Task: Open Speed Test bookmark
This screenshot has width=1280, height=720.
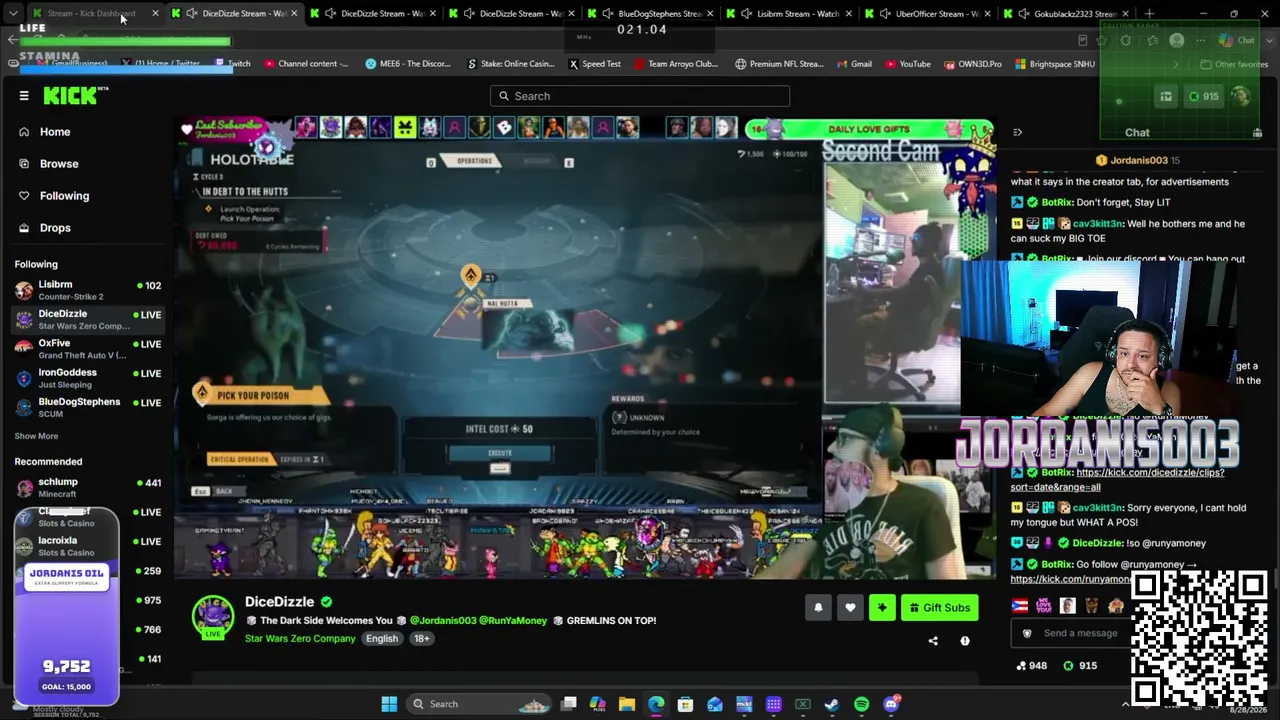Action: (x=595, y=64)
